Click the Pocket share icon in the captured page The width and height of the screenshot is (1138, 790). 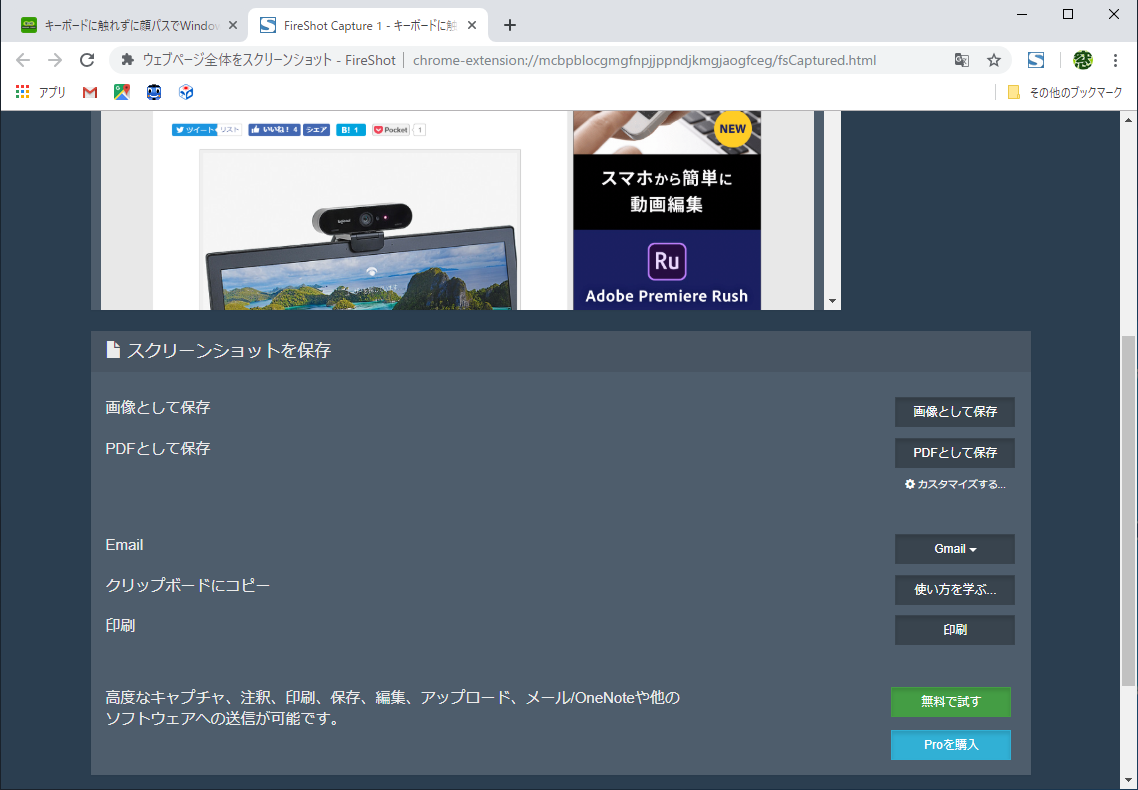[x=392, y=129]
